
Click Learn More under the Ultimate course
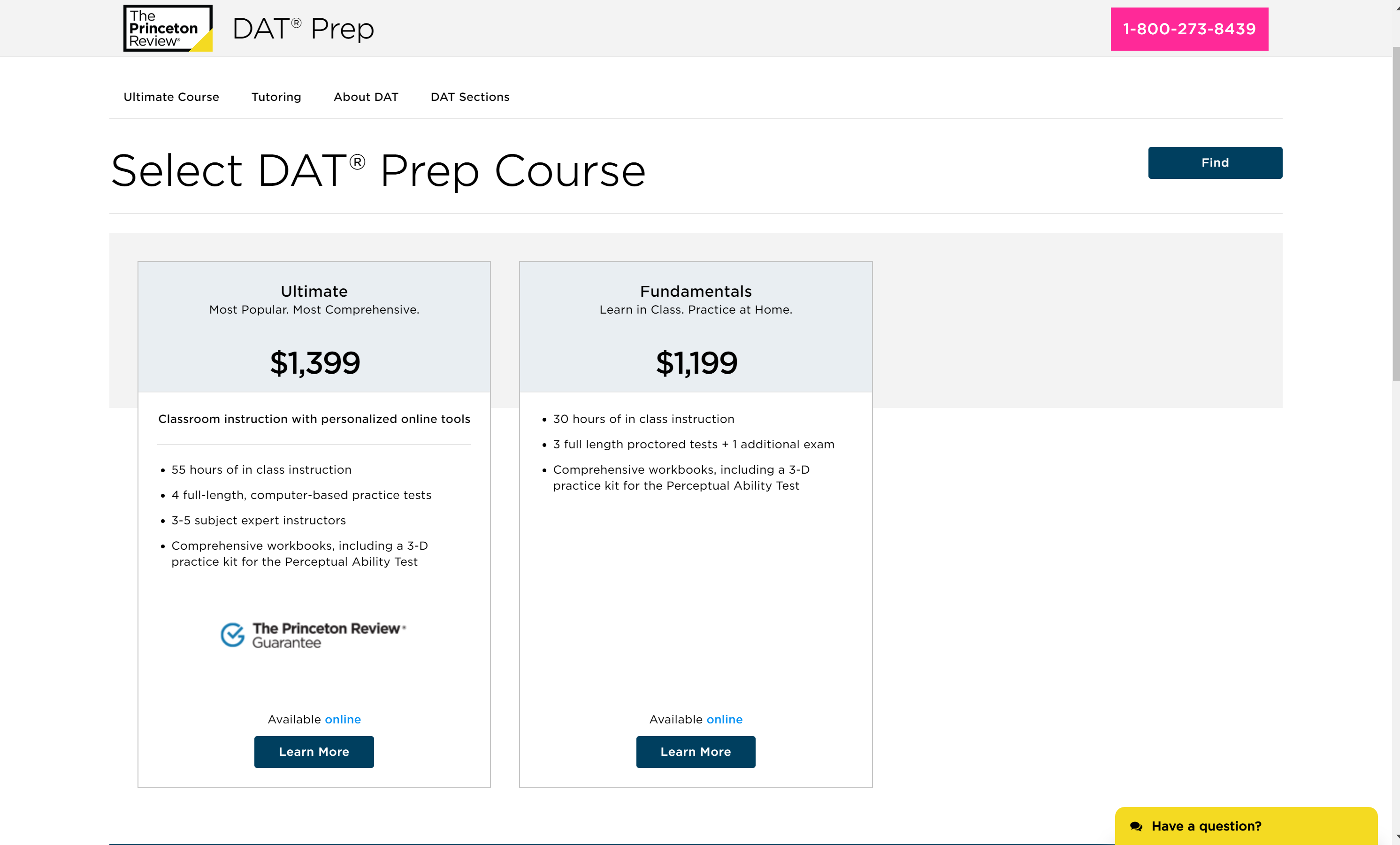coord(314,751)
